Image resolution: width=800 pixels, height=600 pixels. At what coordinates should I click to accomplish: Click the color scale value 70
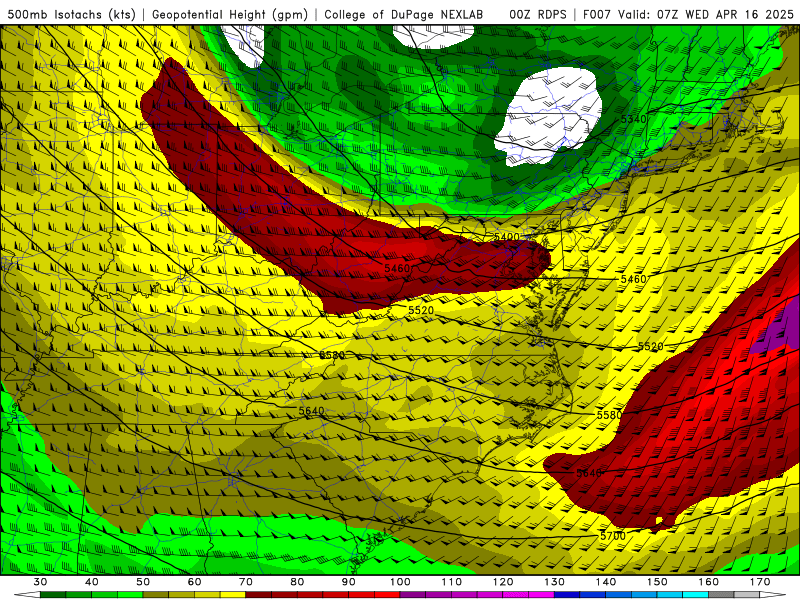pyautogui.click(x=246, y=582)
